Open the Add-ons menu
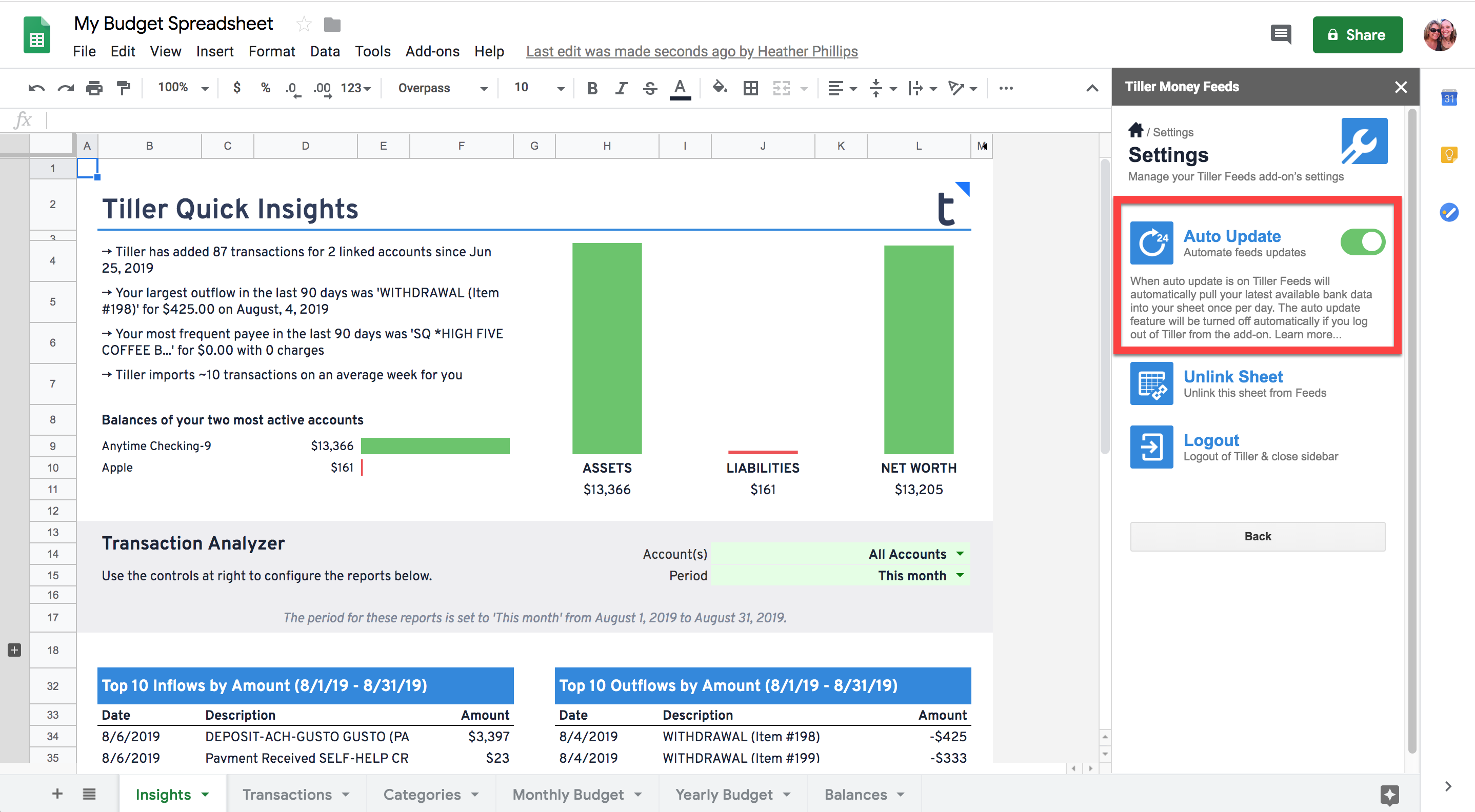This screenshot has height=812, width=1475. point(432,51)
